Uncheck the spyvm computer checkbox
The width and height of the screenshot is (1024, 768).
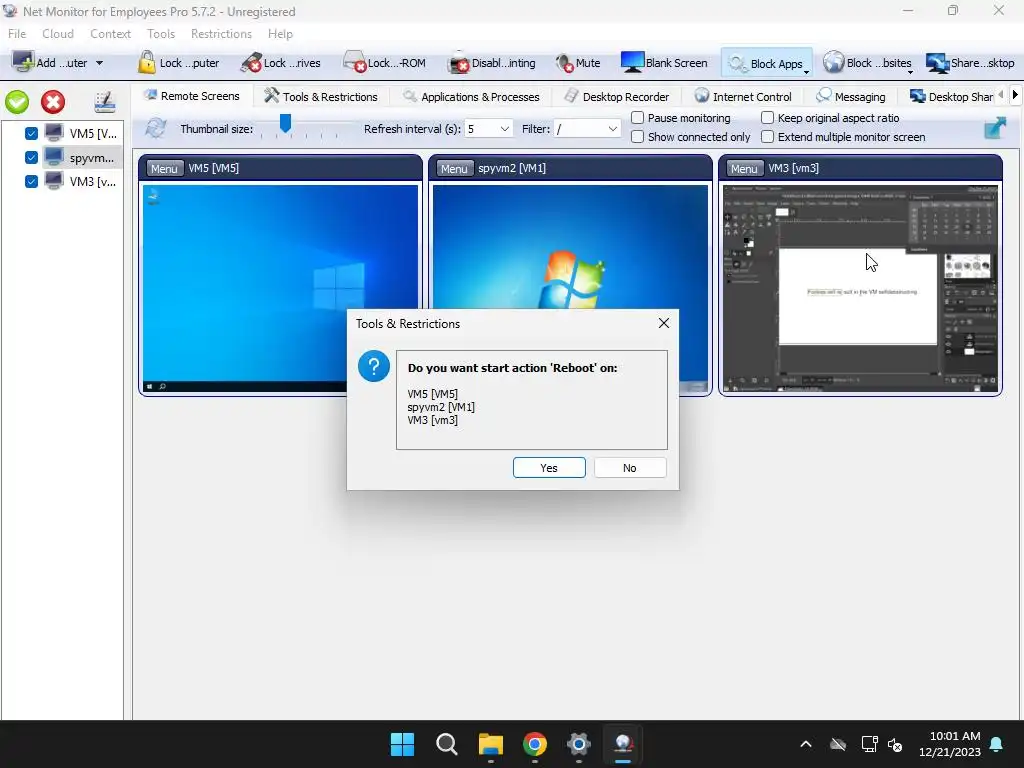[31, 157]
